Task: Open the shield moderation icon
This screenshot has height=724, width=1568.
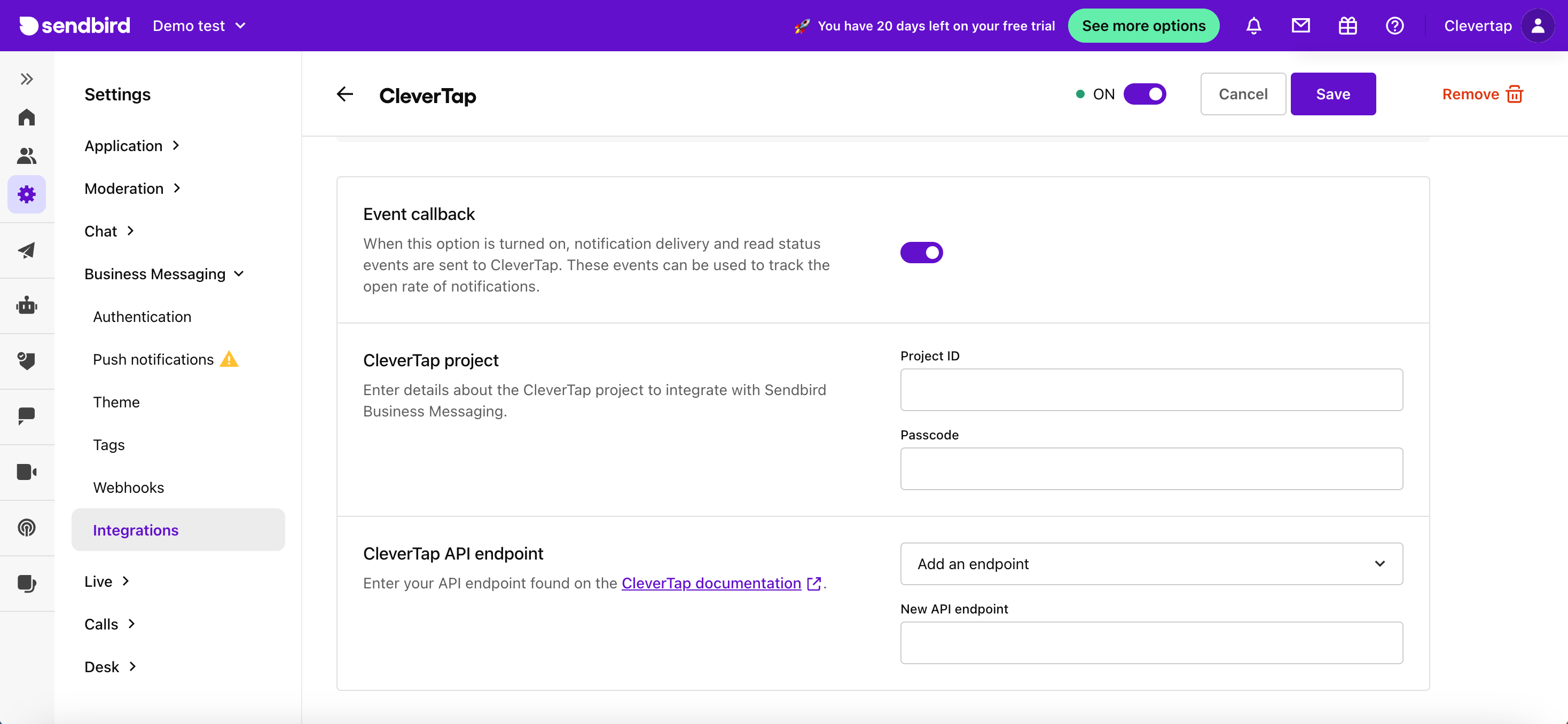Action: (x=26, y=361)
